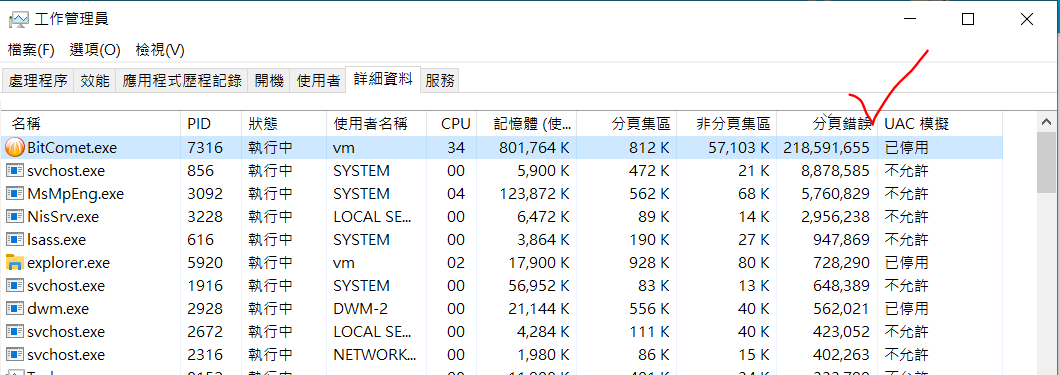Viewport: 1060px width, 375px height.
Task: Open the 檢視(V) menu
Action: pyautogui.click(x=160, y=50)
